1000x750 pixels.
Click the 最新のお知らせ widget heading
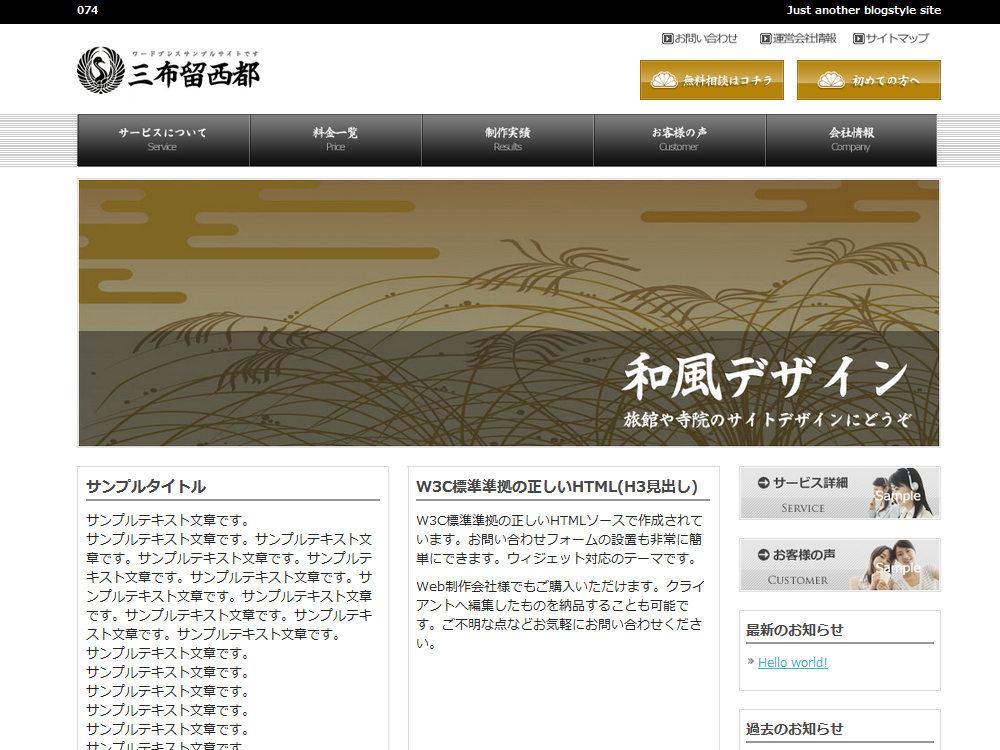tap(795, 630)
